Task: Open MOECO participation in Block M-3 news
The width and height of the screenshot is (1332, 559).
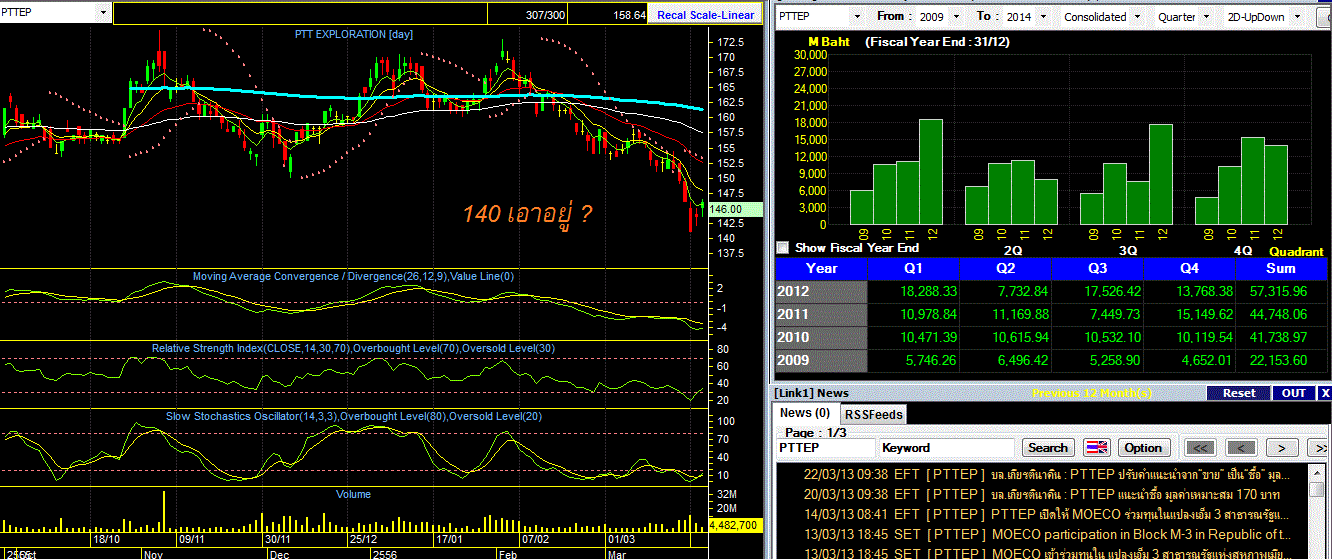Action: tap(1046, 534)
